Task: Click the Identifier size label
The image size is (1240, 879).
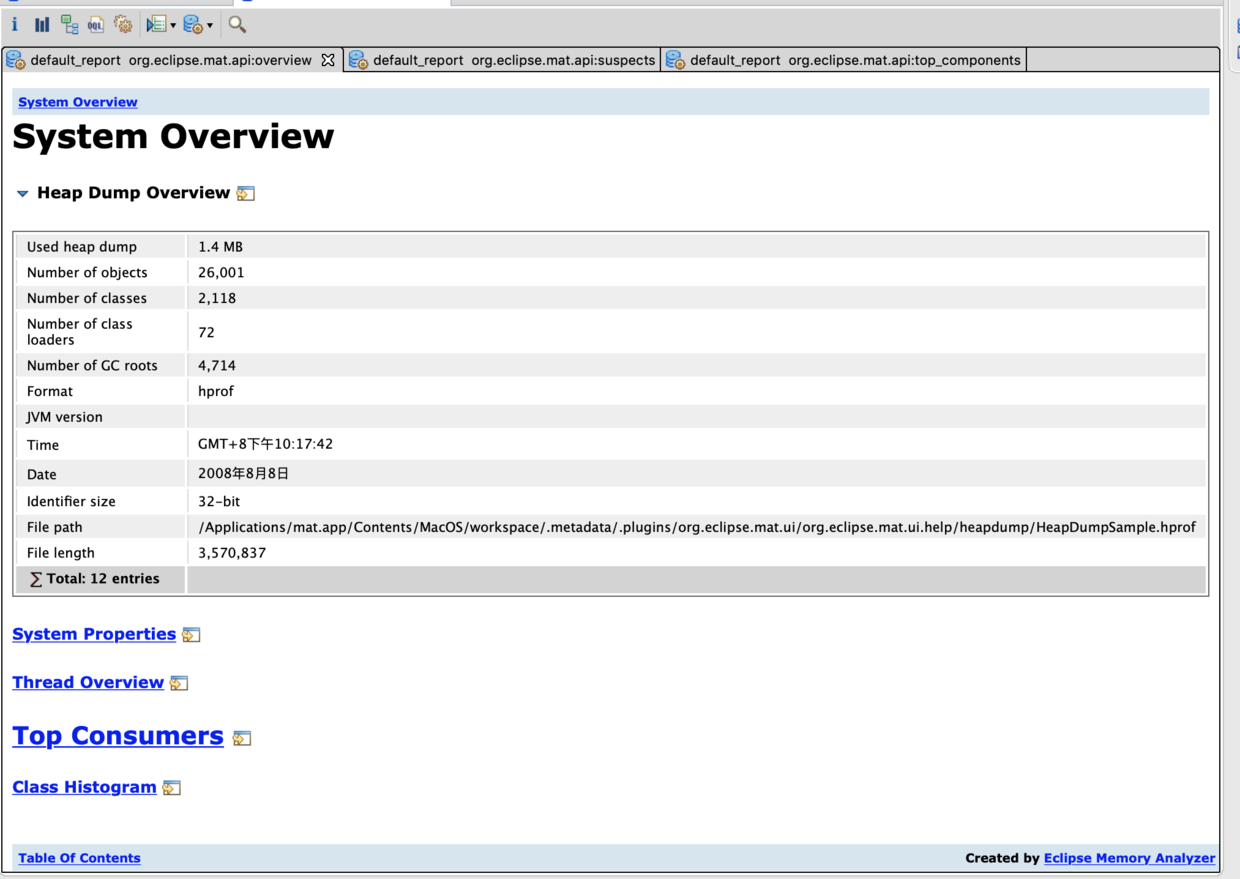Action: pyautogui.click(x=71, y=501)
